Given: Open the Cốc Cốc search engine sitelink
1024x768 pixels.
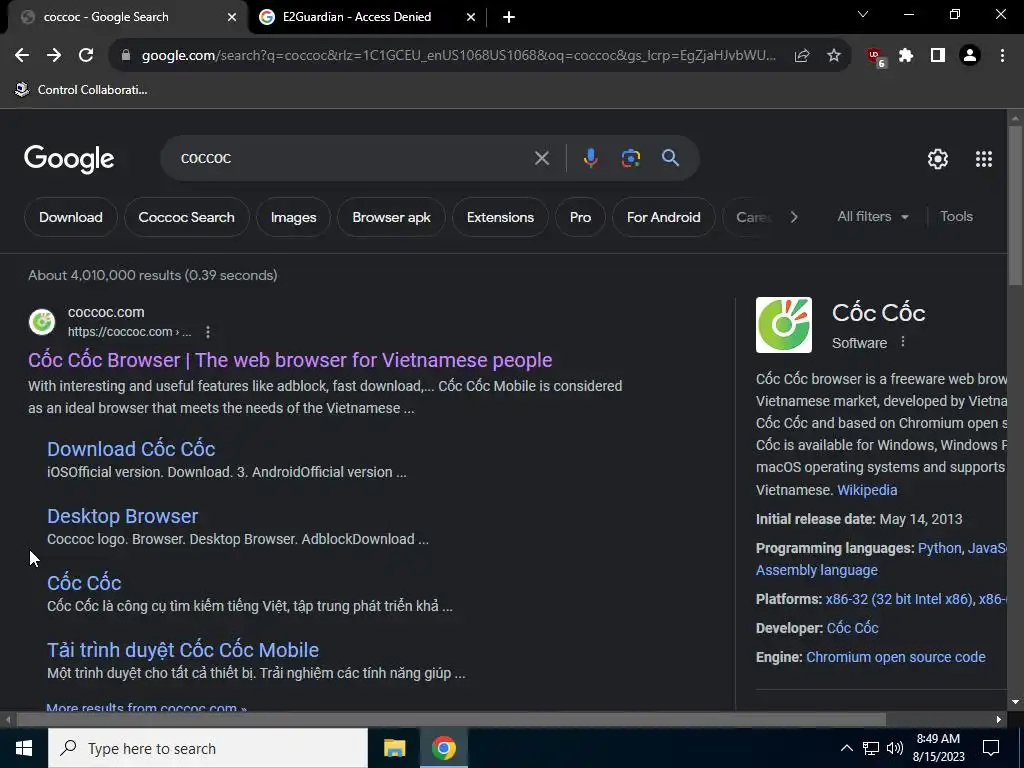Looking at the screenshot, I should (84, 583).
